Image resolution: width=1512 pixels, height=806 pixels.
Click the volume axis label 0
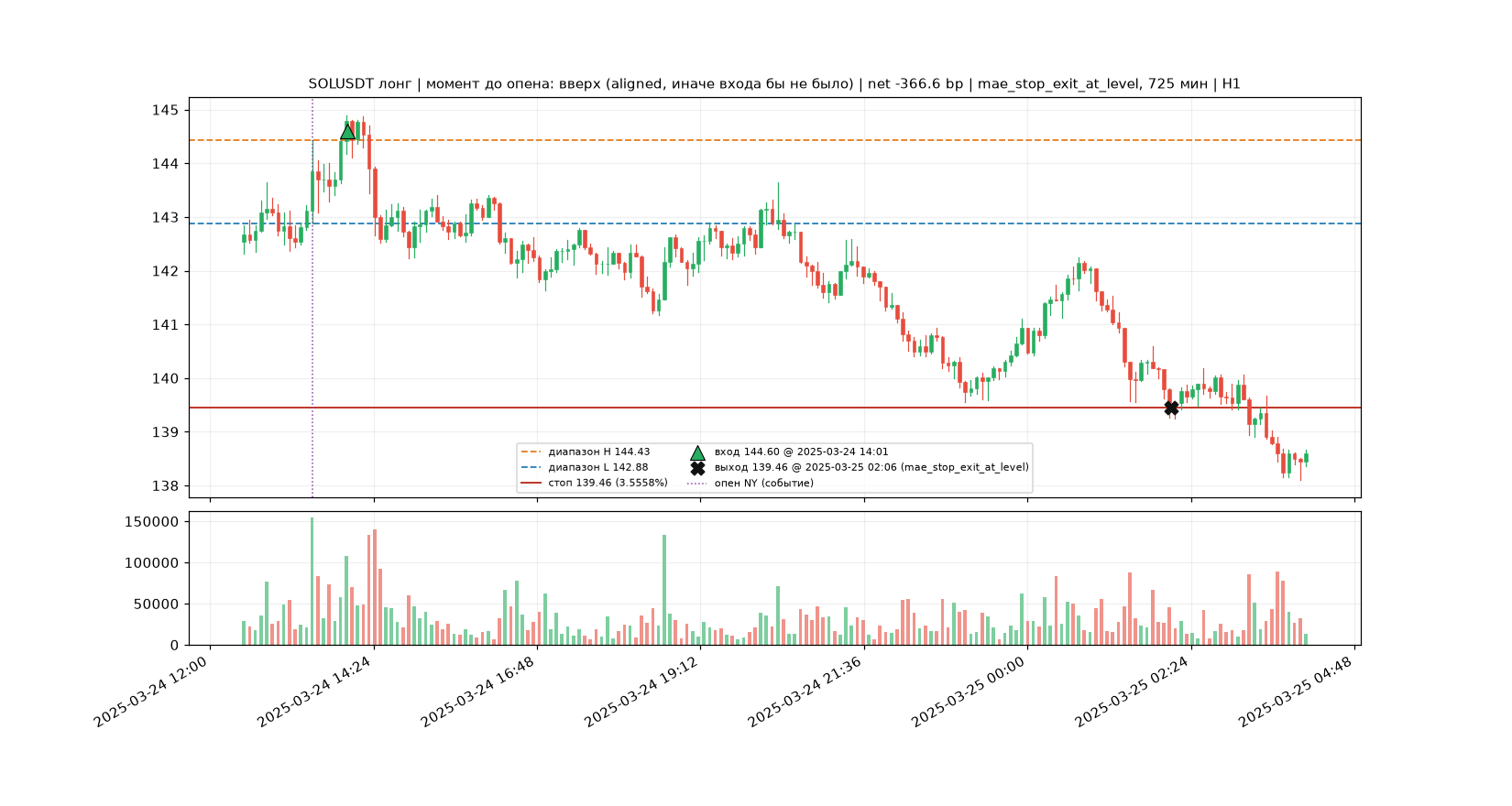click(x=175, y=645)
